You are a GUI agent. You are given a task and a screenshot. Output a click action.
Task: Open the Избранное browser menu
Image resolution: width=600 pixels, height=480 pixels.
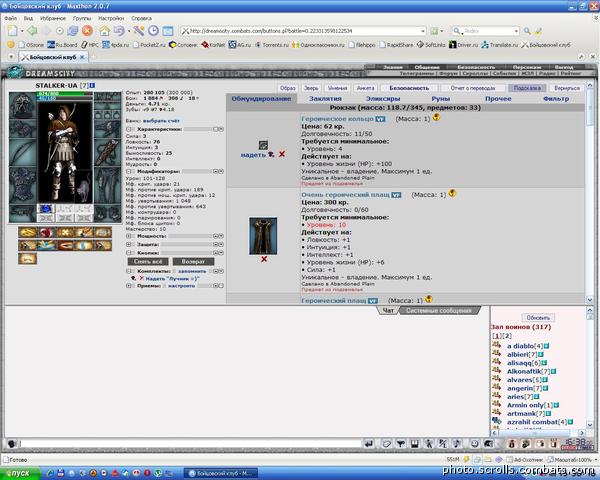coord(53,18)
